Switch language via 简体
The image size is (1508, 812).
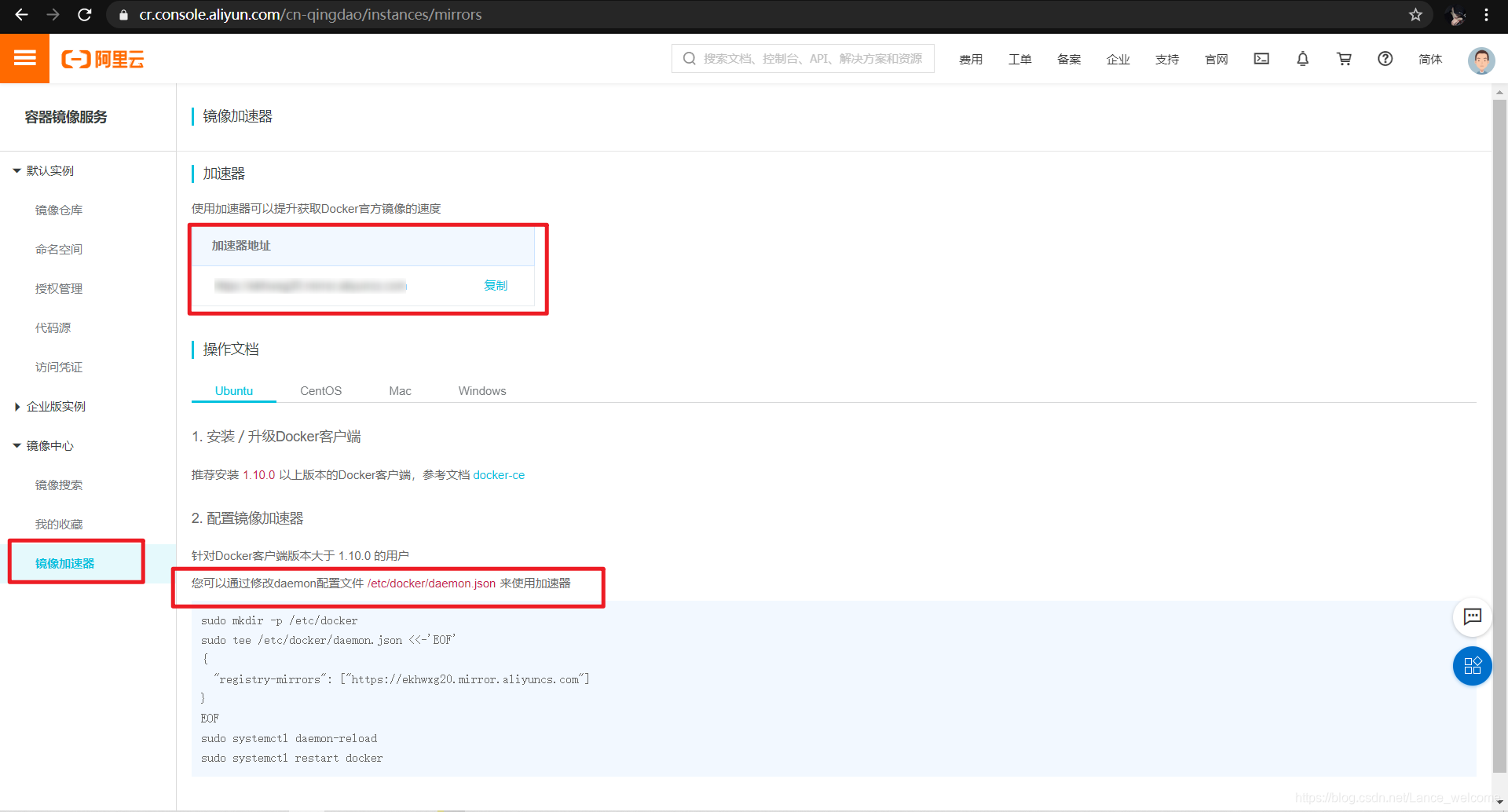[x=1430, y=59]
